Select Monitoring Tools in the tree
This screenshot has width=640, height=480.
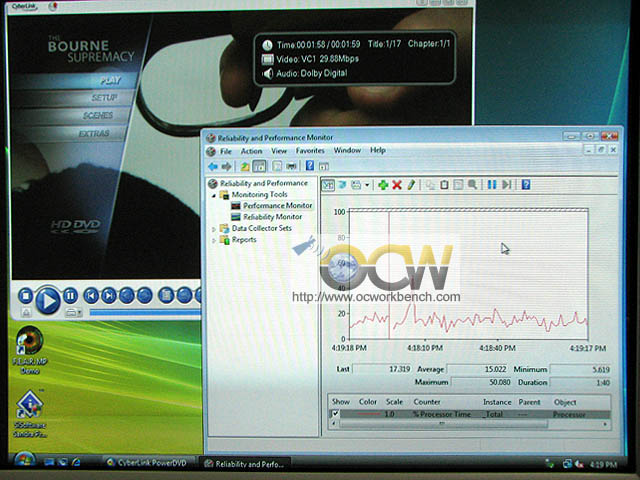click(259, 195)
